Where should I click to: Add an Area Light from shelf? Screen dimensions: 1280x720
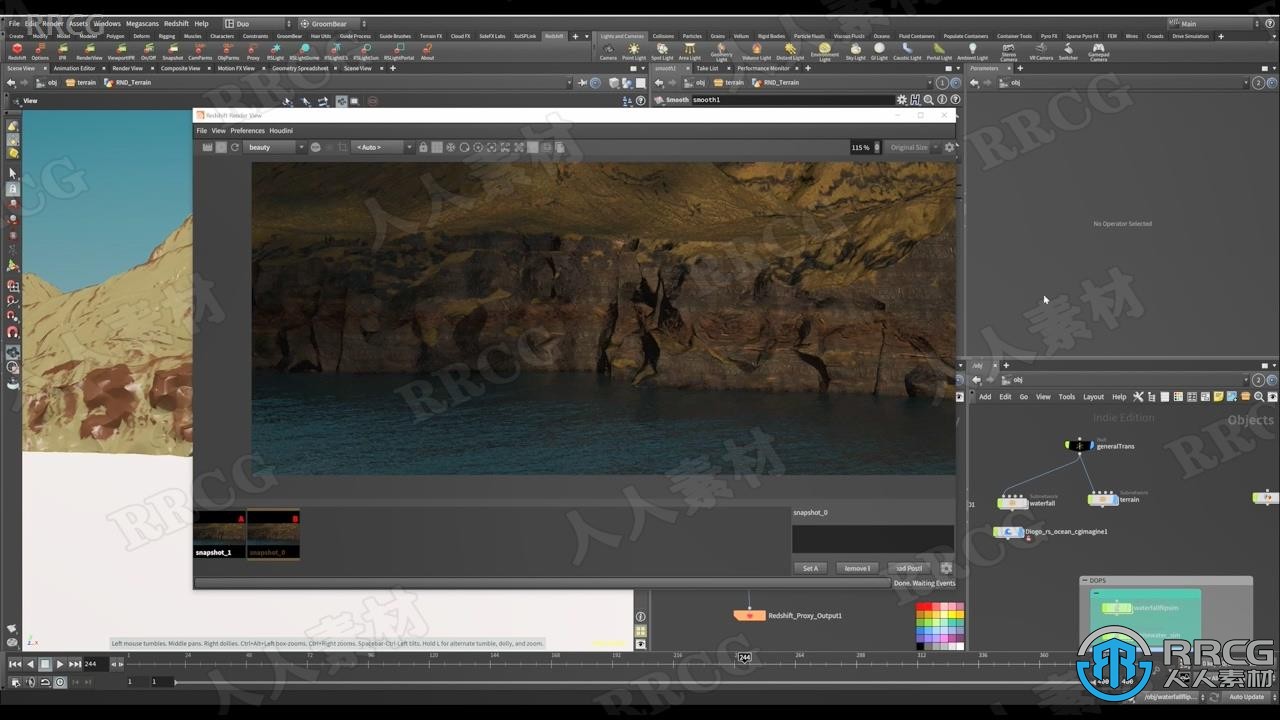pyautogui.click(x=690, y=50)
